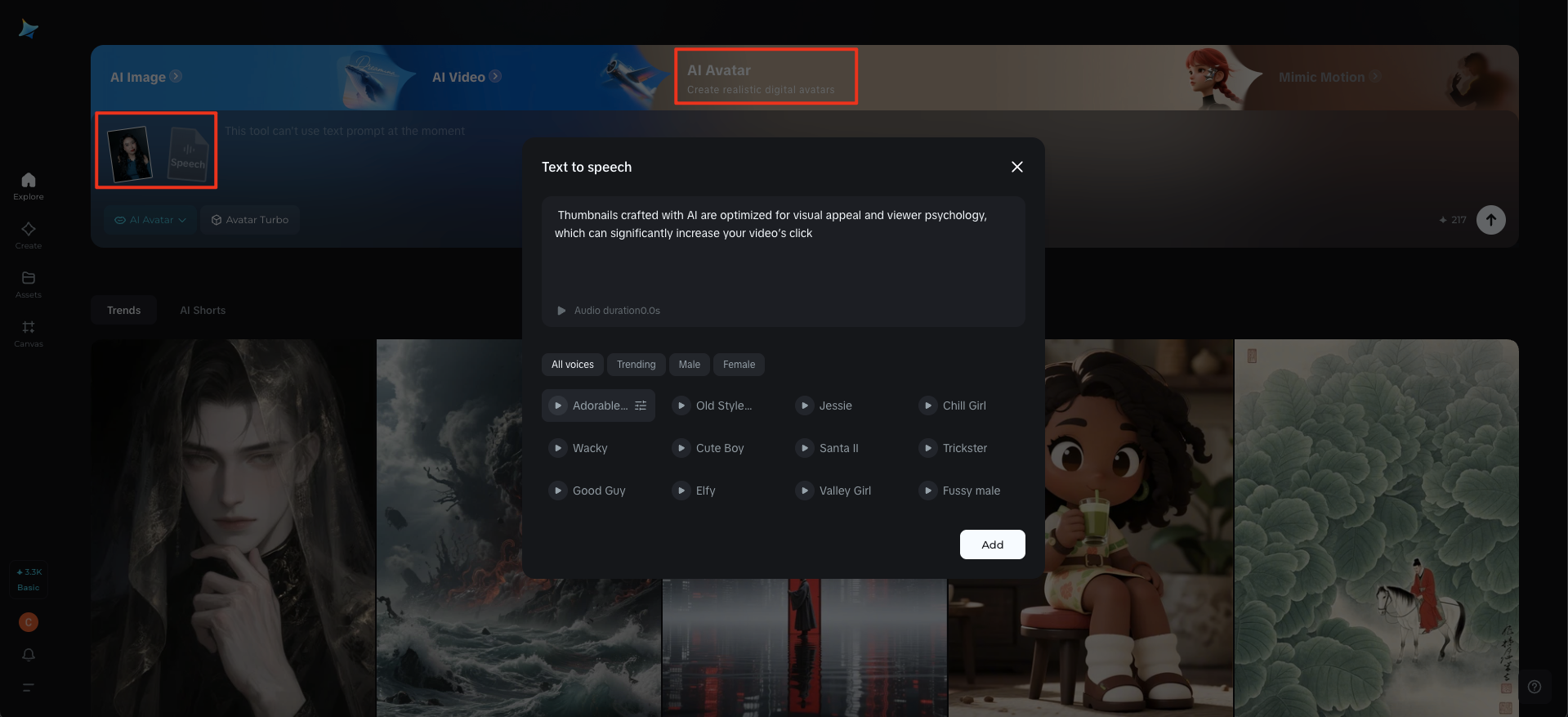
Task: Filter voices by Male
Action: tap(690, 365)
